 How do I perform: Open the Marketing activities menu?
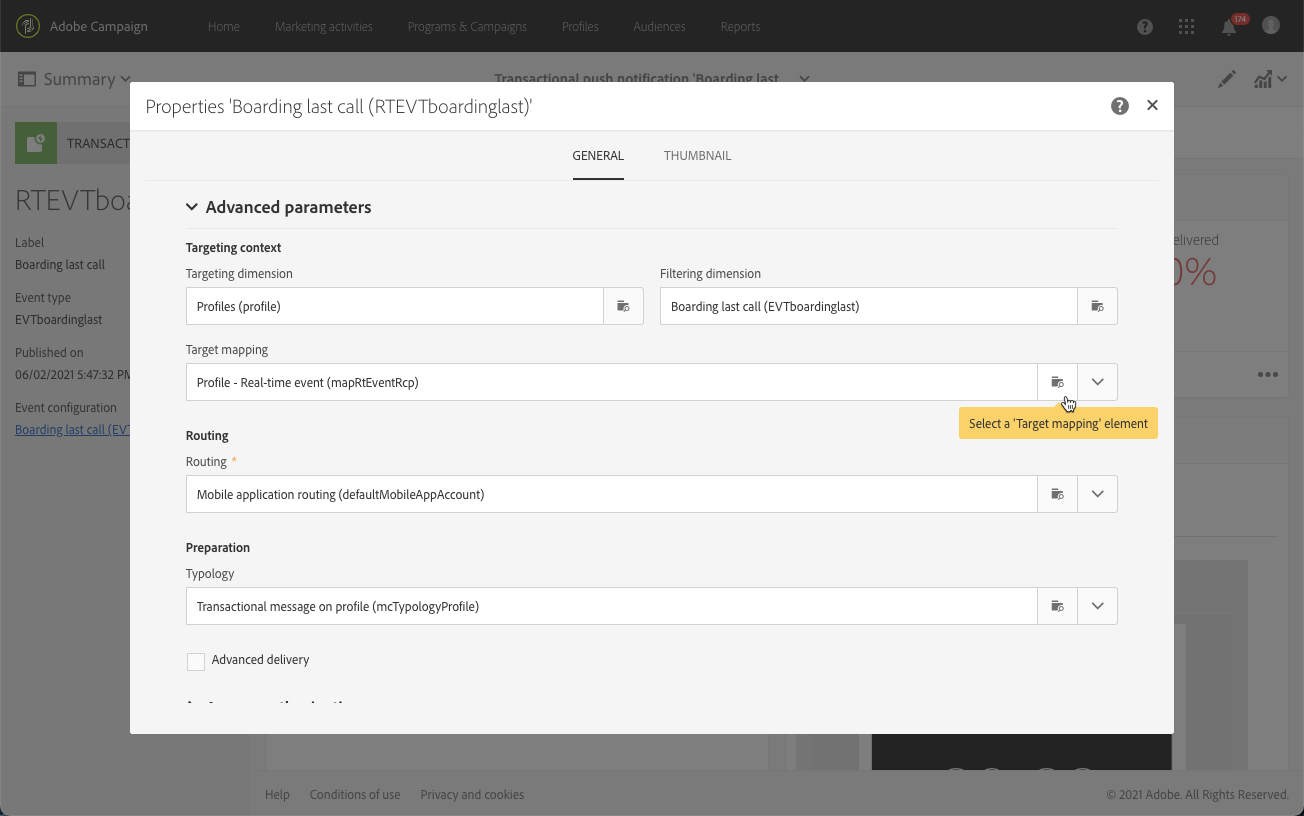324,27
